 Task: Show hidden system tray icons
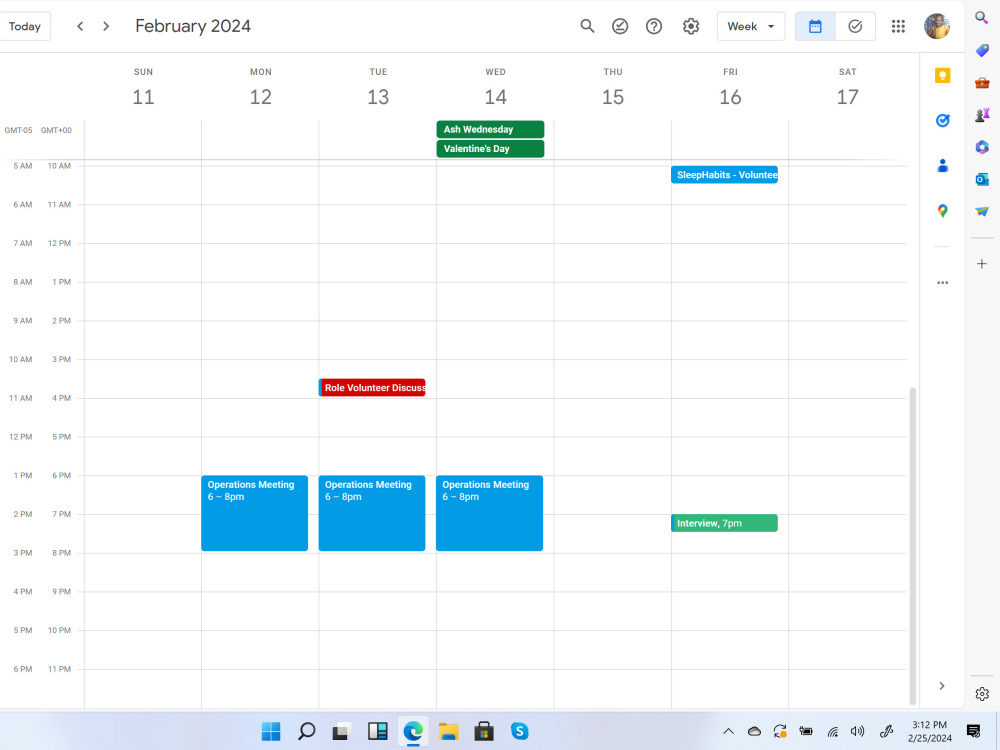click(x=728, y=732)
